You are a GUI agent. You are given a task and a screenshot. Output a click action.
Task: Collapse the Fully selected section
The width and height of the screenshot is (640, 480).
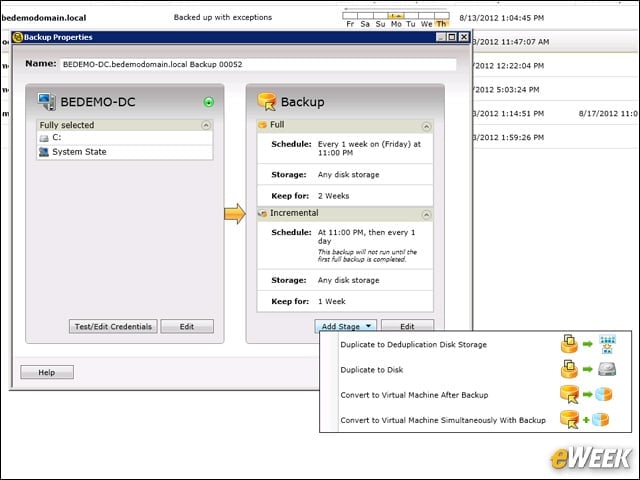pyautogui.click(x=206, y=125)
